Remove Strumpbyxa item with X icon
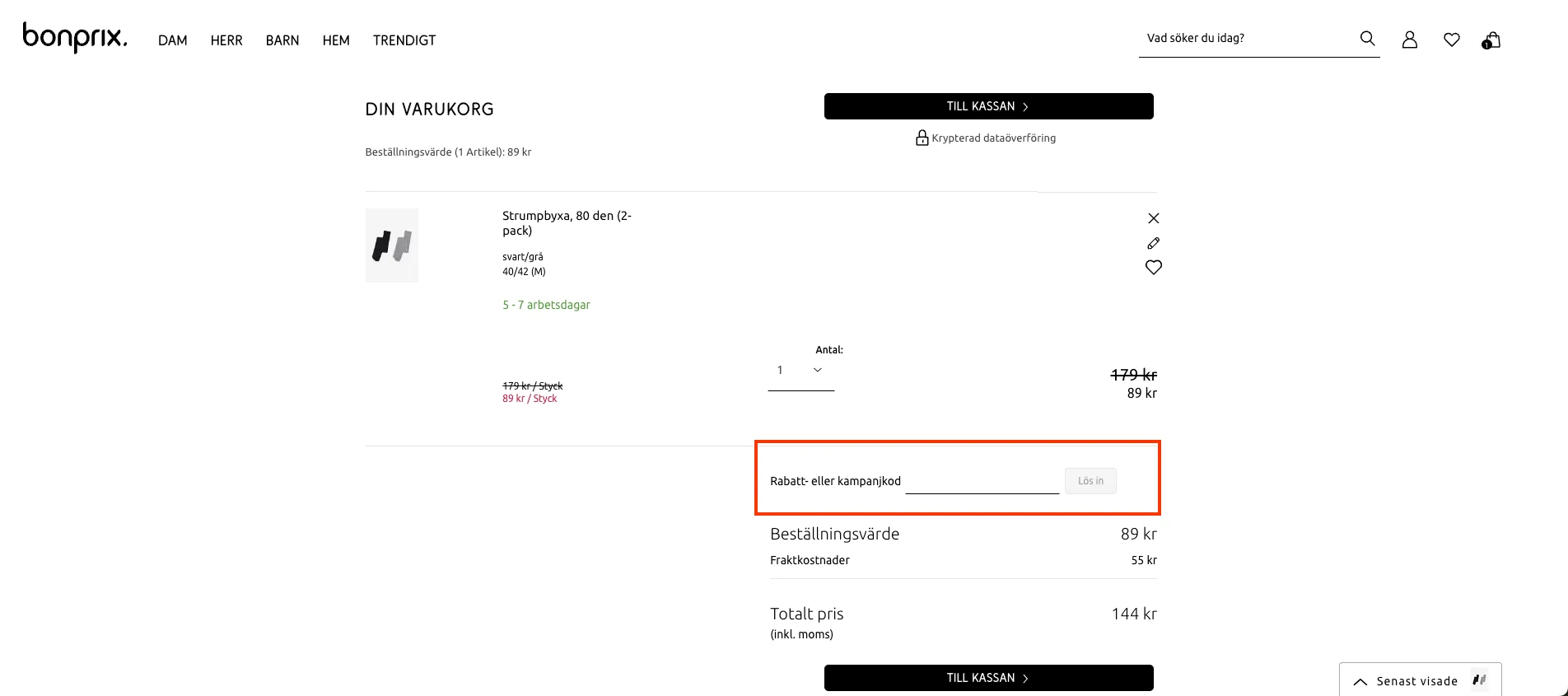The width and height of the screenshot is (1568, 696). (x=1153, y=218)
